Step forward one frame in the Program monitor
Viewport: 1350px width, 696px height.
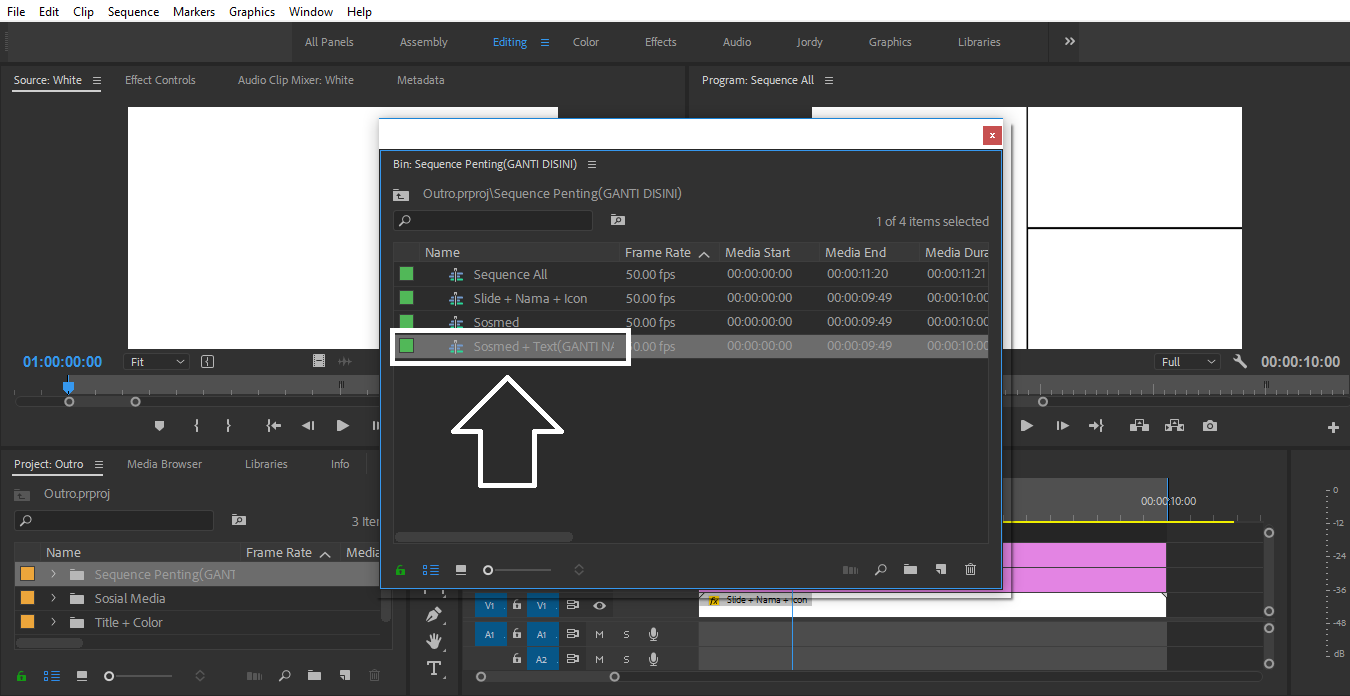coord(1061,425)
